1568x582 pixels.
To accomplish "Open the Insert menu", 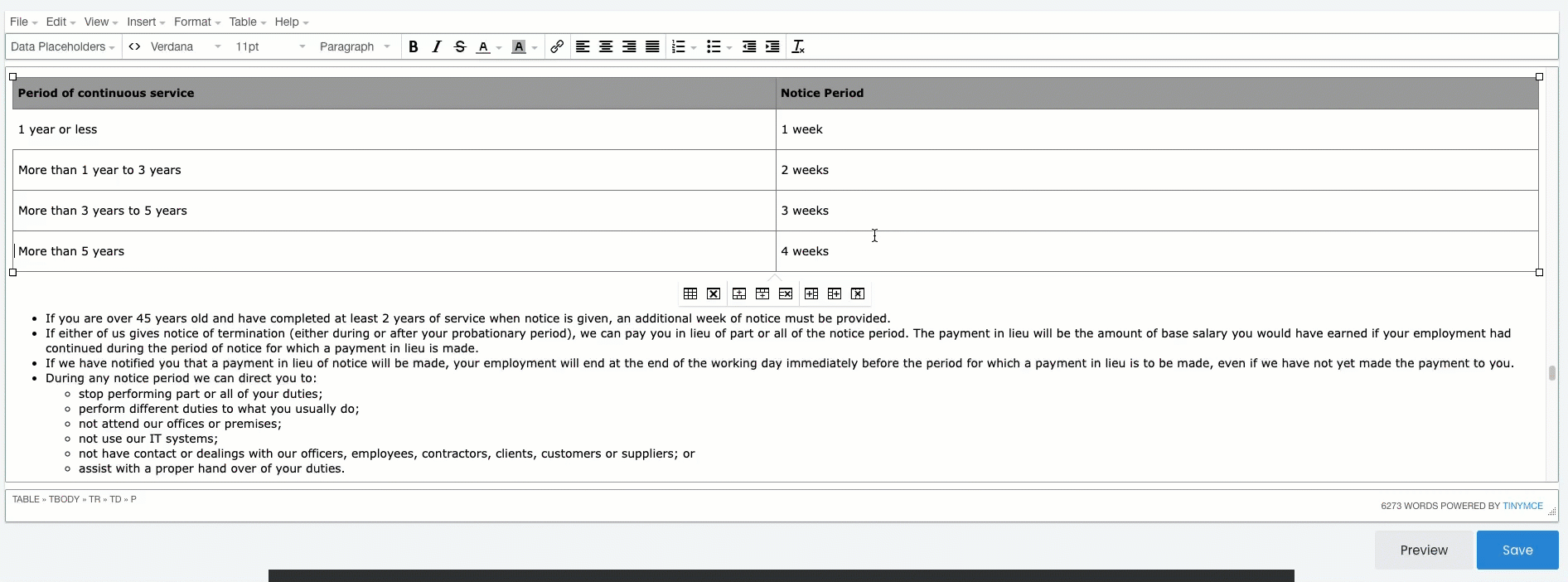I will pyautogui.click(x=146, y=22).
